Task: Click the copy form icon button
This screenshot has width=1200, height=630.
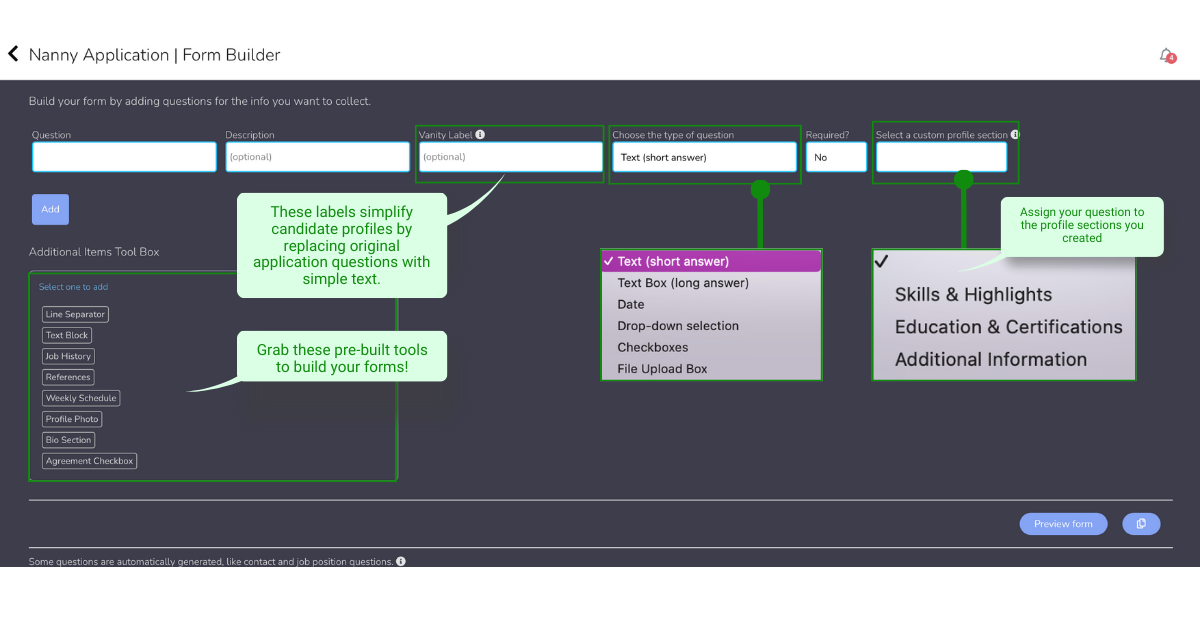Action: click(1141, 524)
